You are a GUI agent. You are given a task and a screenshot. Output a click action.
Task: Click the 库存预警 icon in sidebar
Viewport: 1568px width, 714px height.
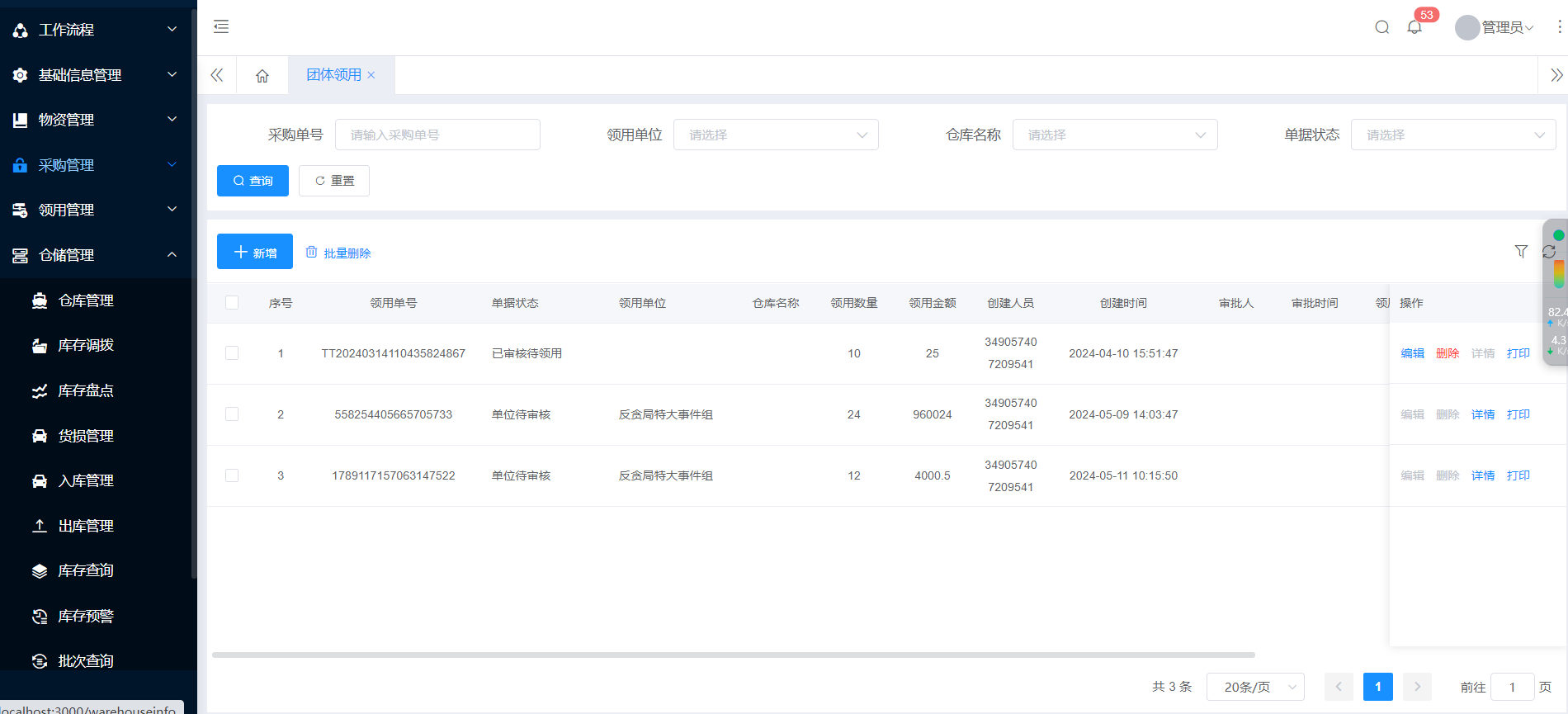tap(40, 616)
